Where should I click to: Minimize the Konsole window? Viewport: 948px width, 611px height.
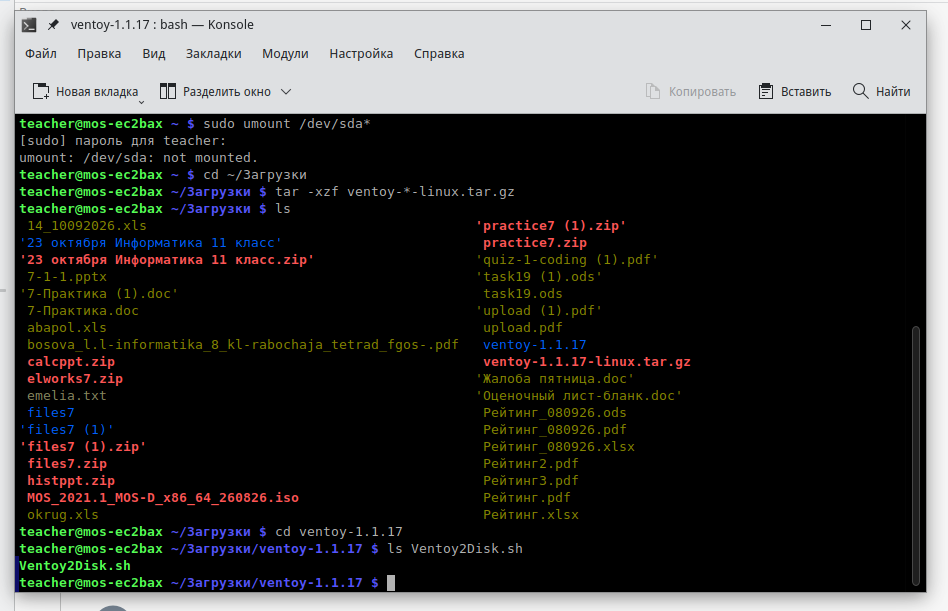(826, 25)
